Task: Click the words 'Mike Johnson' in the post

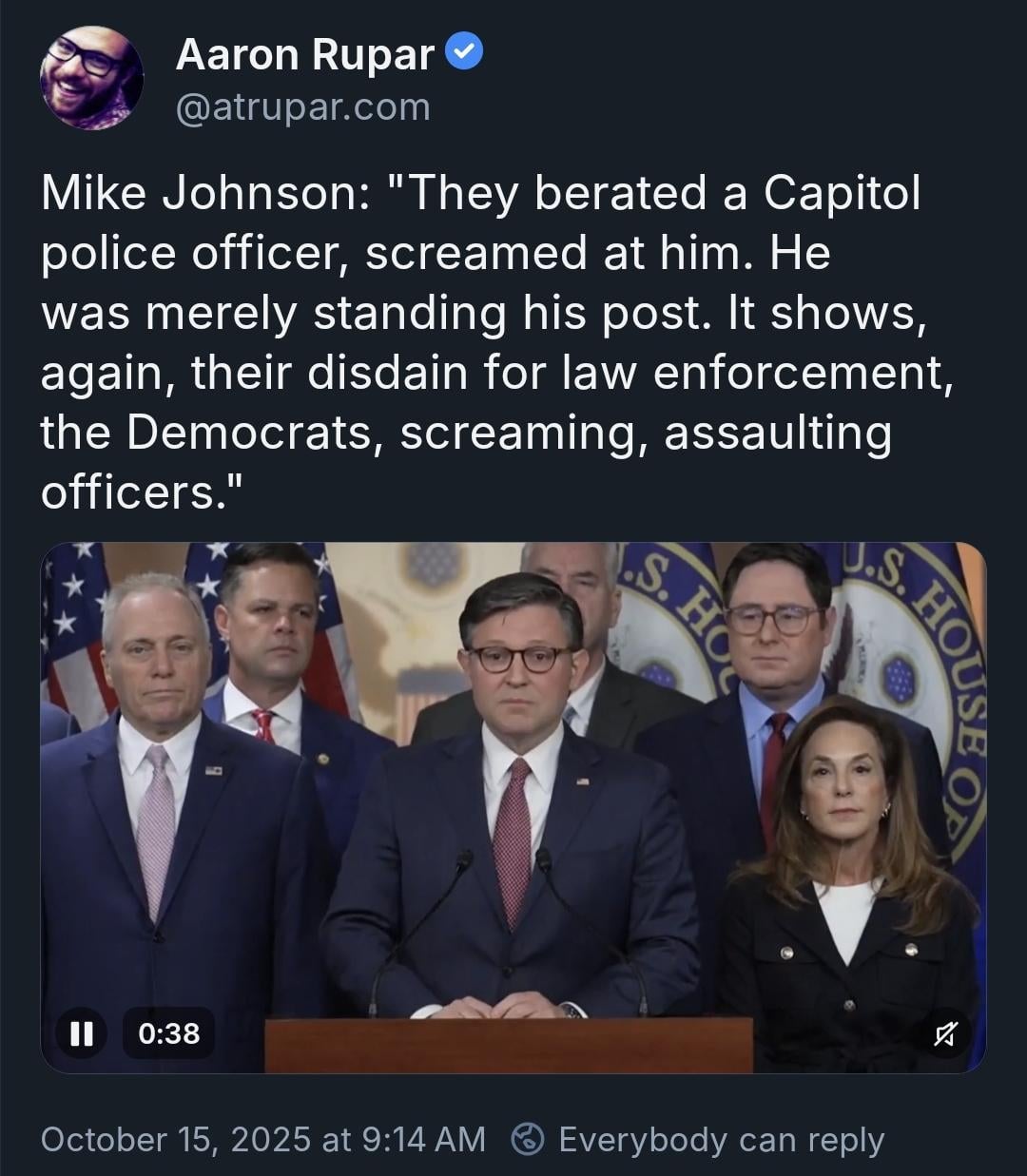Action: (x=196, y=193)
